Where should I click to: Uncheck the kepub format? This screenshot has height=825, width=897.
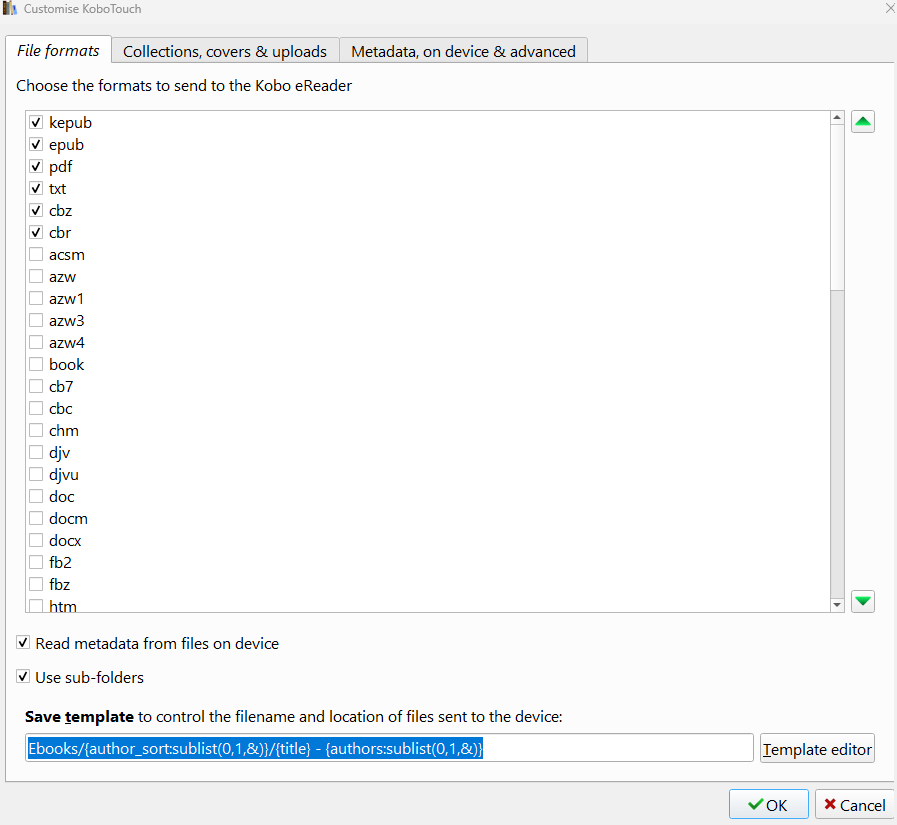coord(36,122)
